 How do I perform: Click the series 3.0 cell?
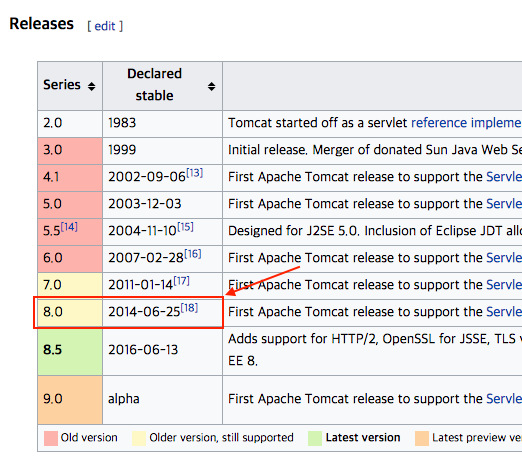(x=70, y=150)
